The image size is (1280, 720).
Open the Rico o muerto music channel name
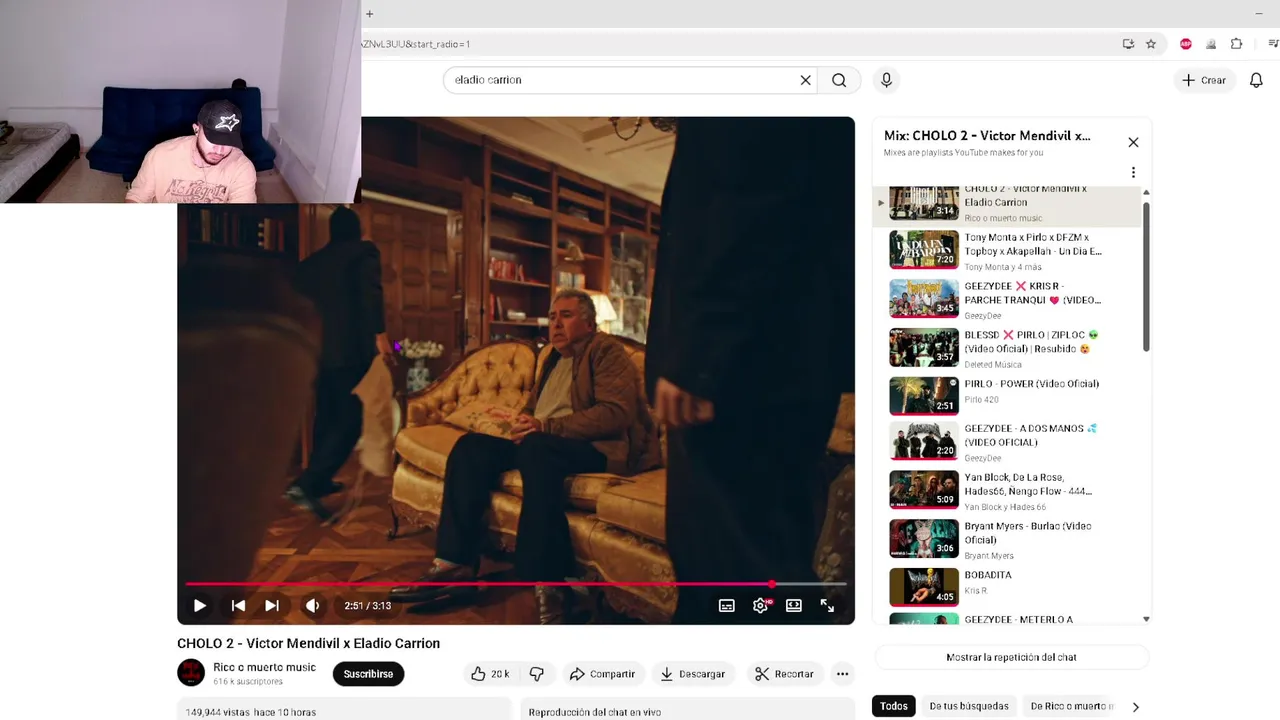click(x=264, y=667)
